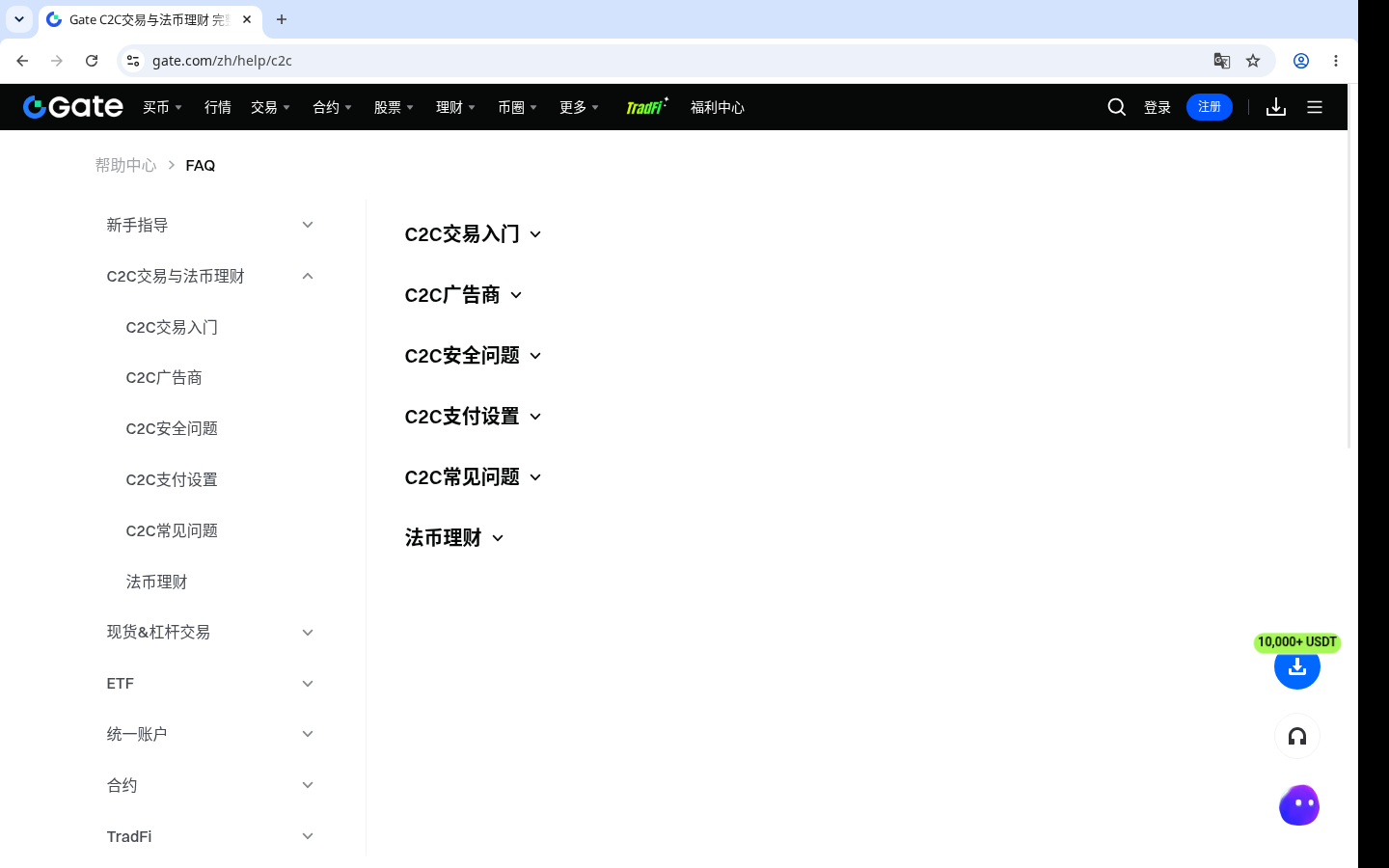Reload the page
The width and height of the screenshot is (1389, 868).
[x=92, y=61]
